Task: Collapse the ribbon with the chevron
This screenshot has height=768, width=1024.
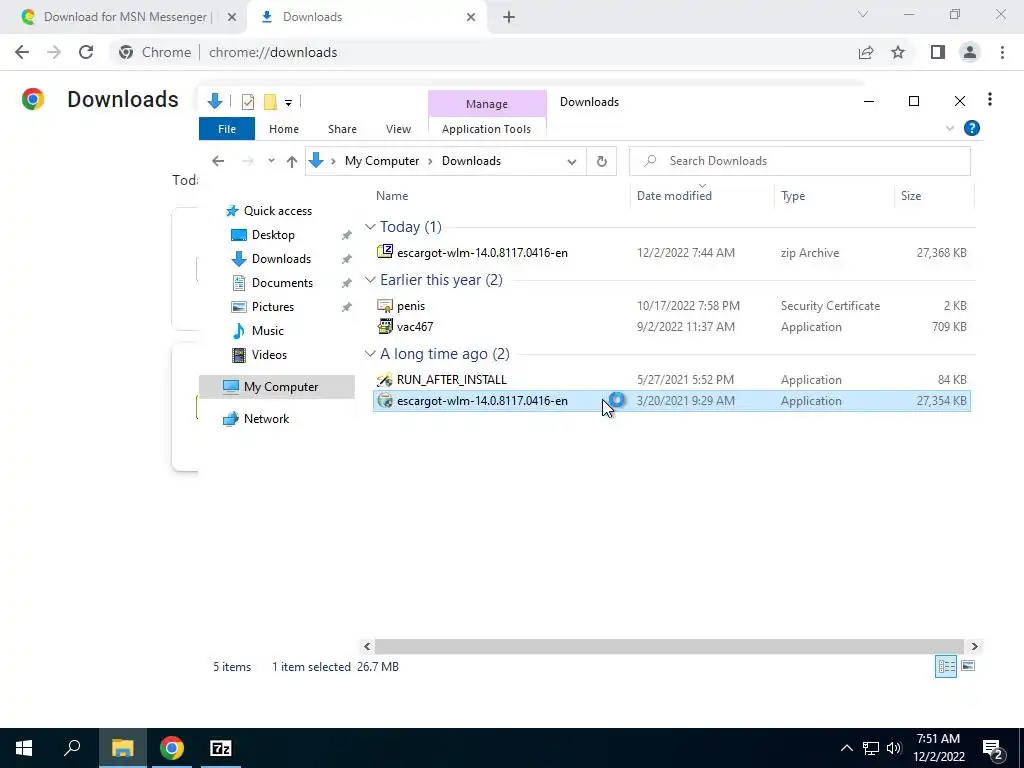Action: pyautogui.click(x=950, y=129)
